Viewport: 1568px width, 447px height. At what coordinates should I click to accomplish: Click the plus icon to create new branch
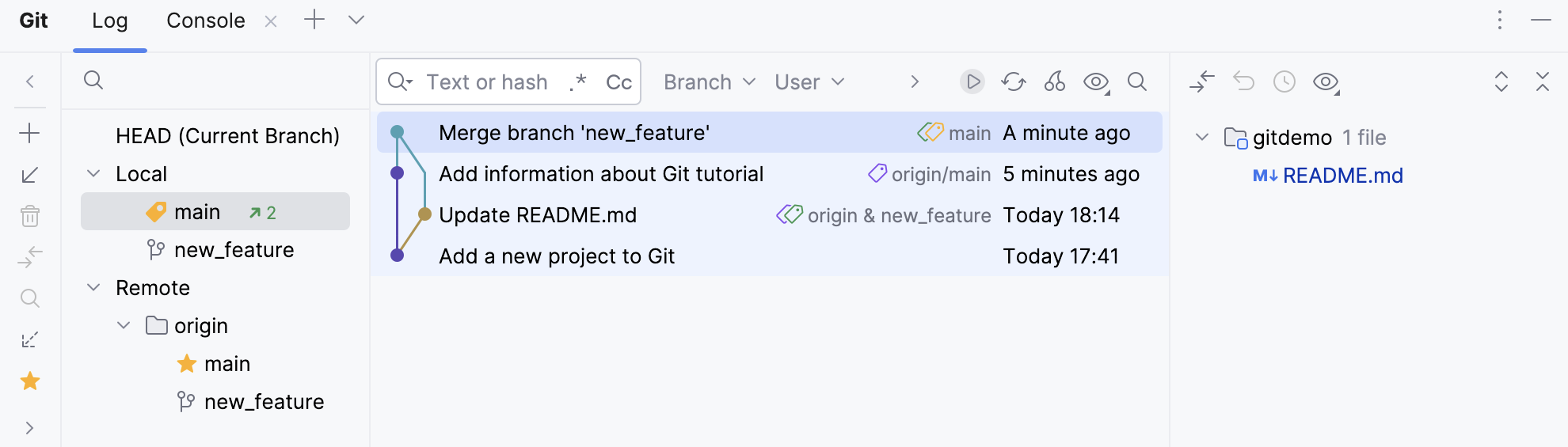click(x=29, y=133)
